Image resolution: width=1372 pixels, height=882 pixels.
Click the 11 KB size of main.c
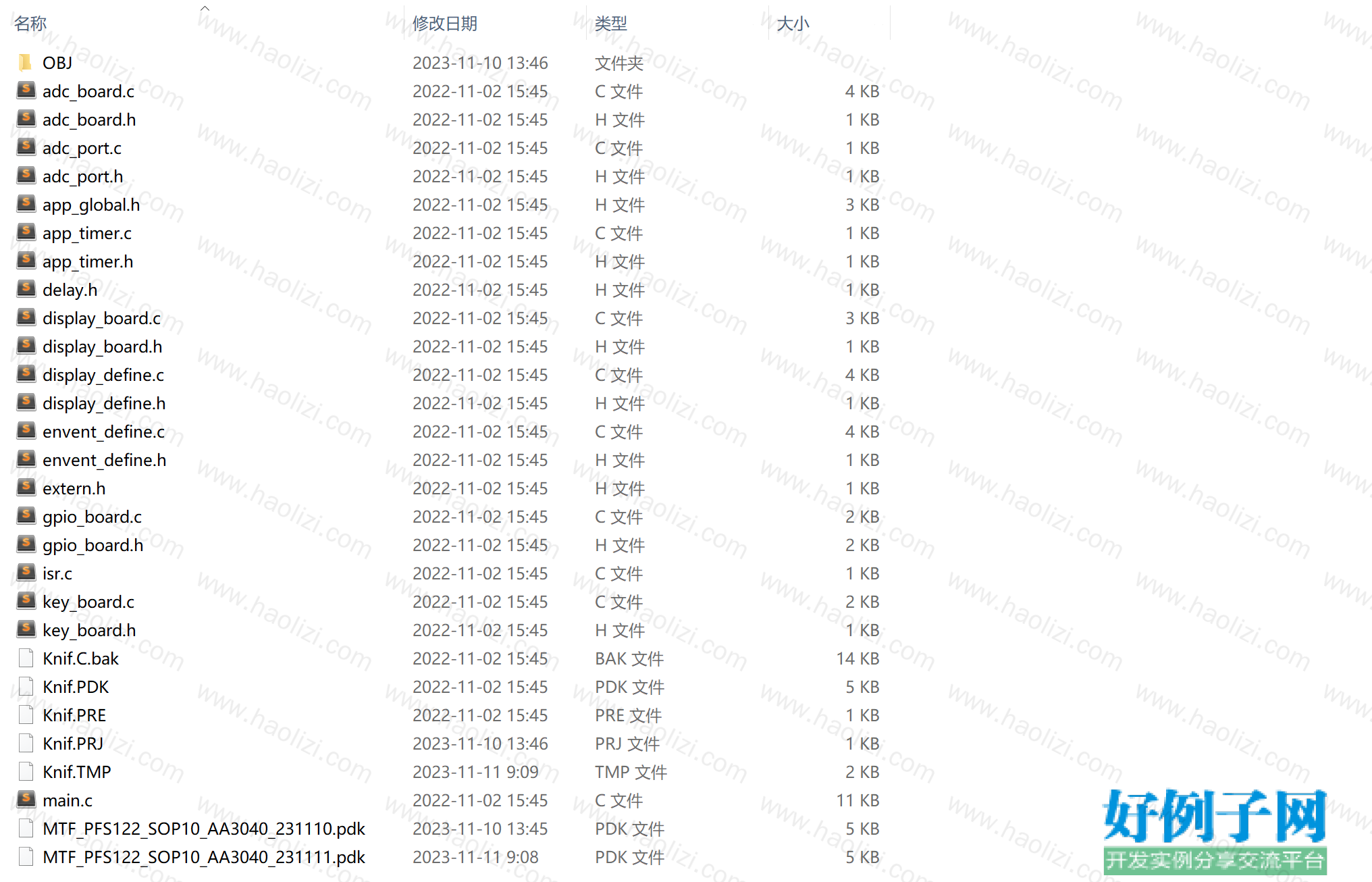pos(857,800)
